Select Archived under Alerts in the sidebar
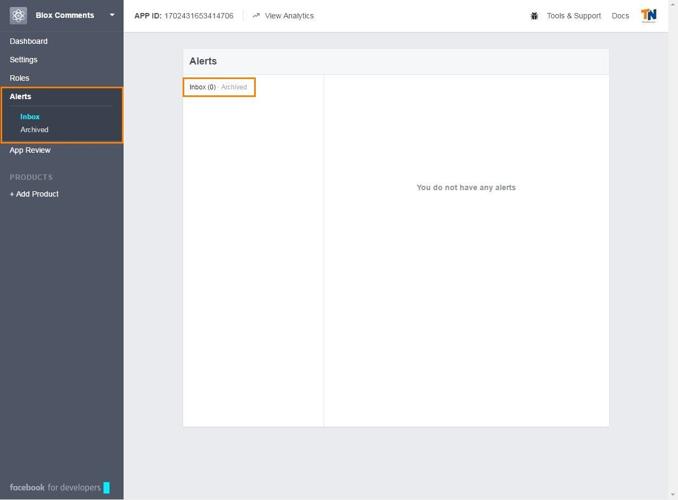 tap(34, 130)
